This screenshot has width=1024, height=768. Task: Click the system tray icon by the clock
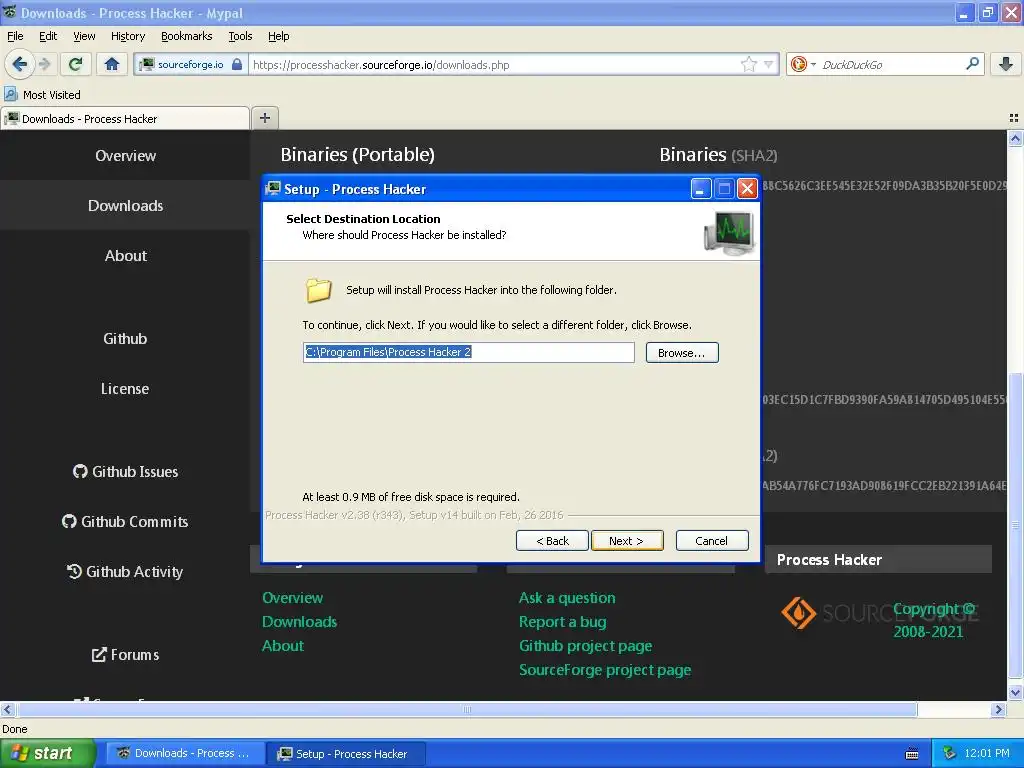point(950,753)
